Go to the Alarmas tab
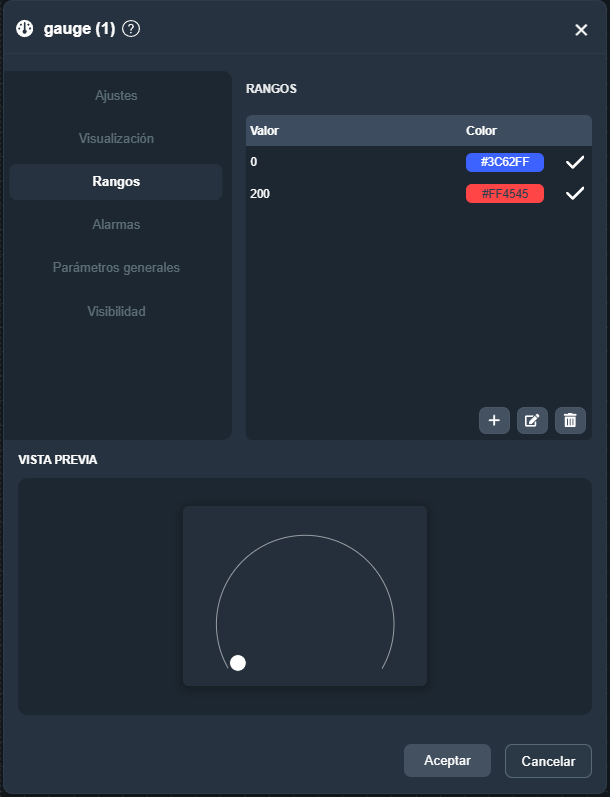The width and height of the screenshot is (610, 797). point(116,225)
